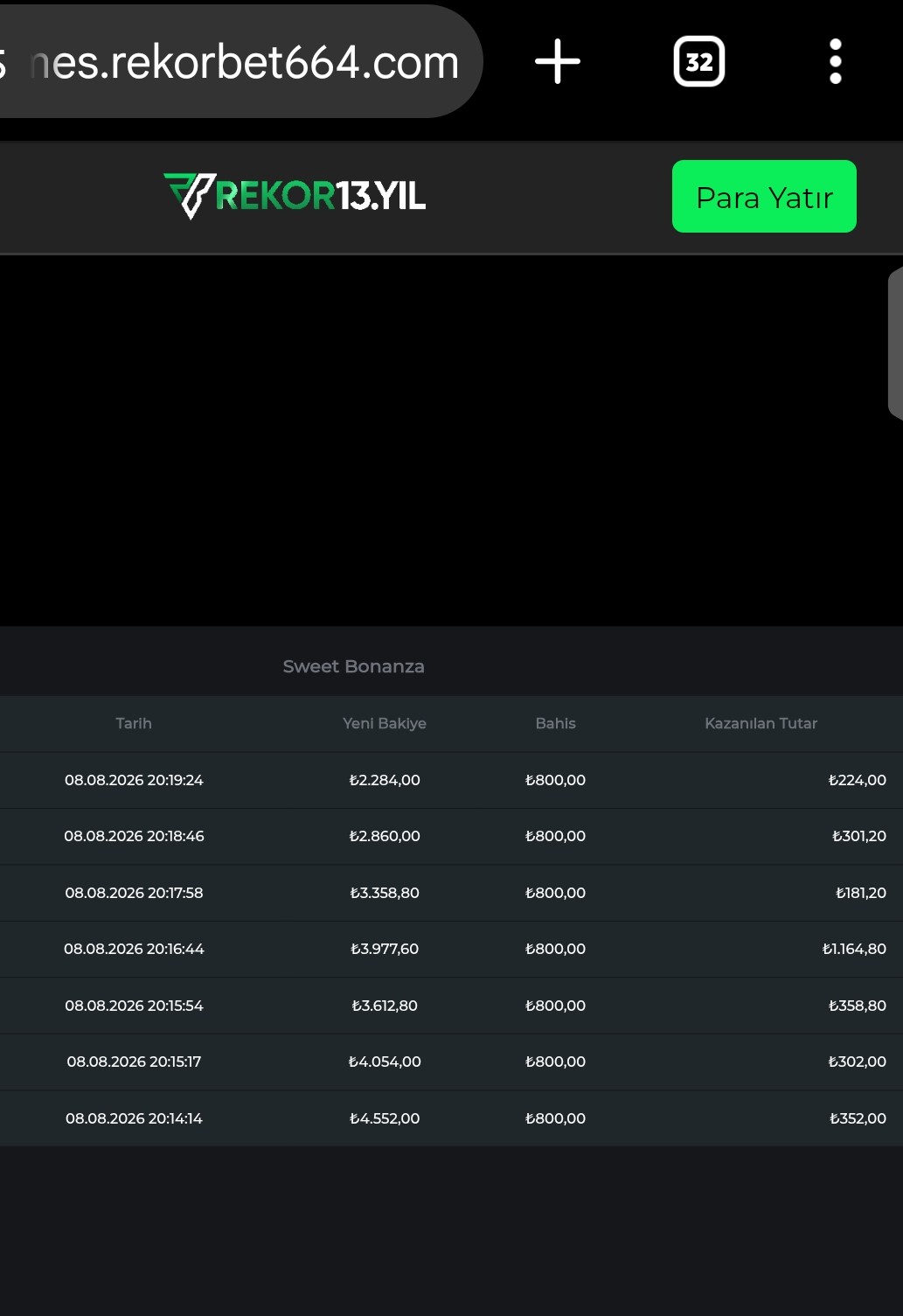
Task: Select the ₺800,00 bet in 20:14:14 row
Action: (x=555, y=1118)
